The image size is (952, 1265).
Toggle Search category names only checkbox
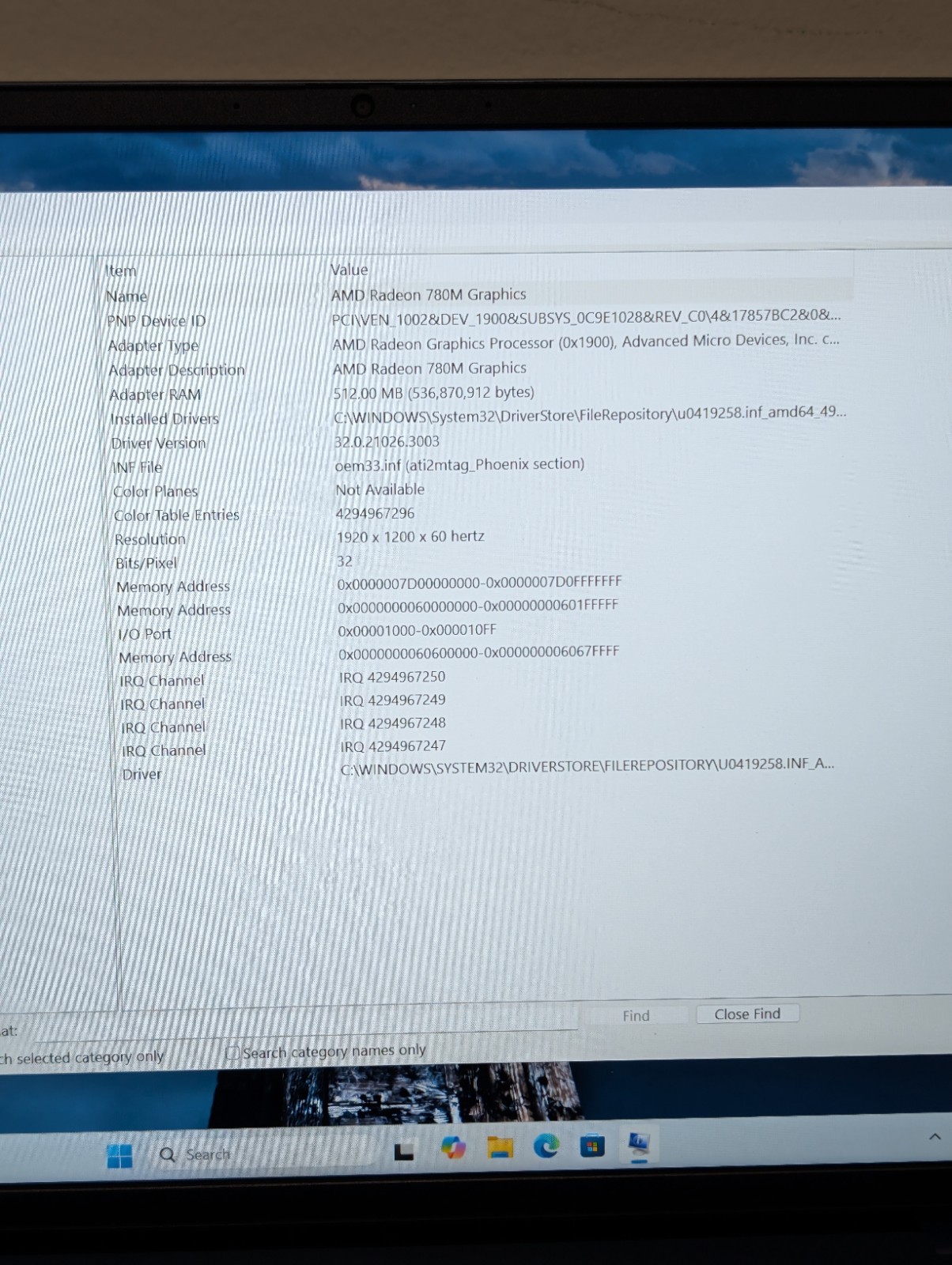(232, 1052)
